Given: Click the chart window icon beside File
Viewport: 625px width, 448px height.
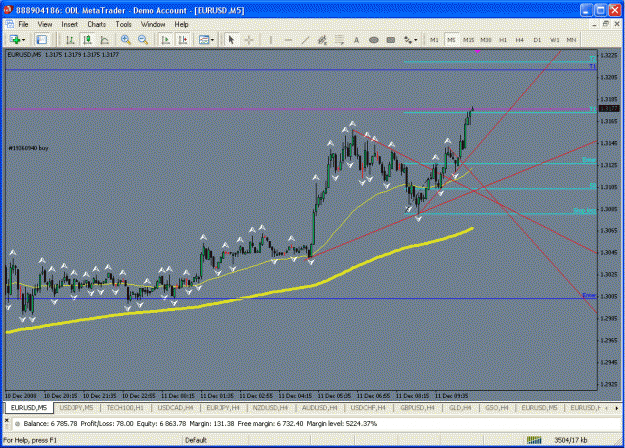Looking at the screenshot, I should pyautogui.click(x=9, y=24).
